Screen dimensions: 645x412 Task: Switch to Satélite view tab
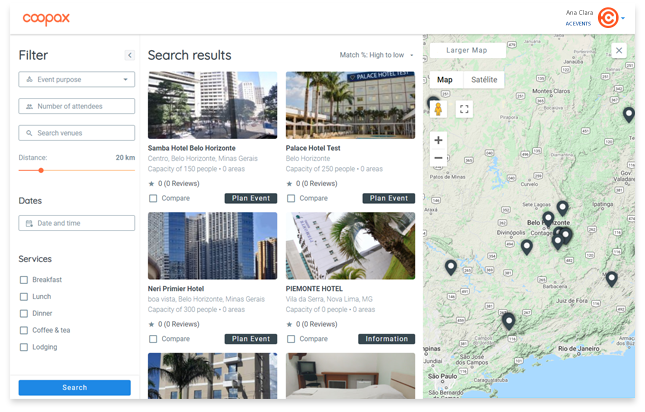pyautogui.click(x=484, y=80)
